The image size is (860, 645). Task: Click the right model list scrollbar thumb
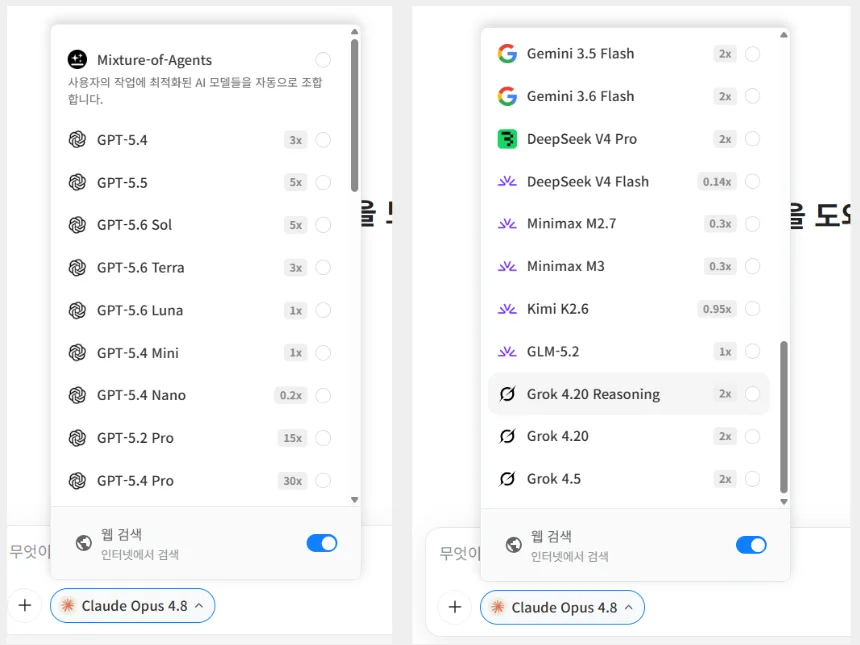[x=784, y=417]
